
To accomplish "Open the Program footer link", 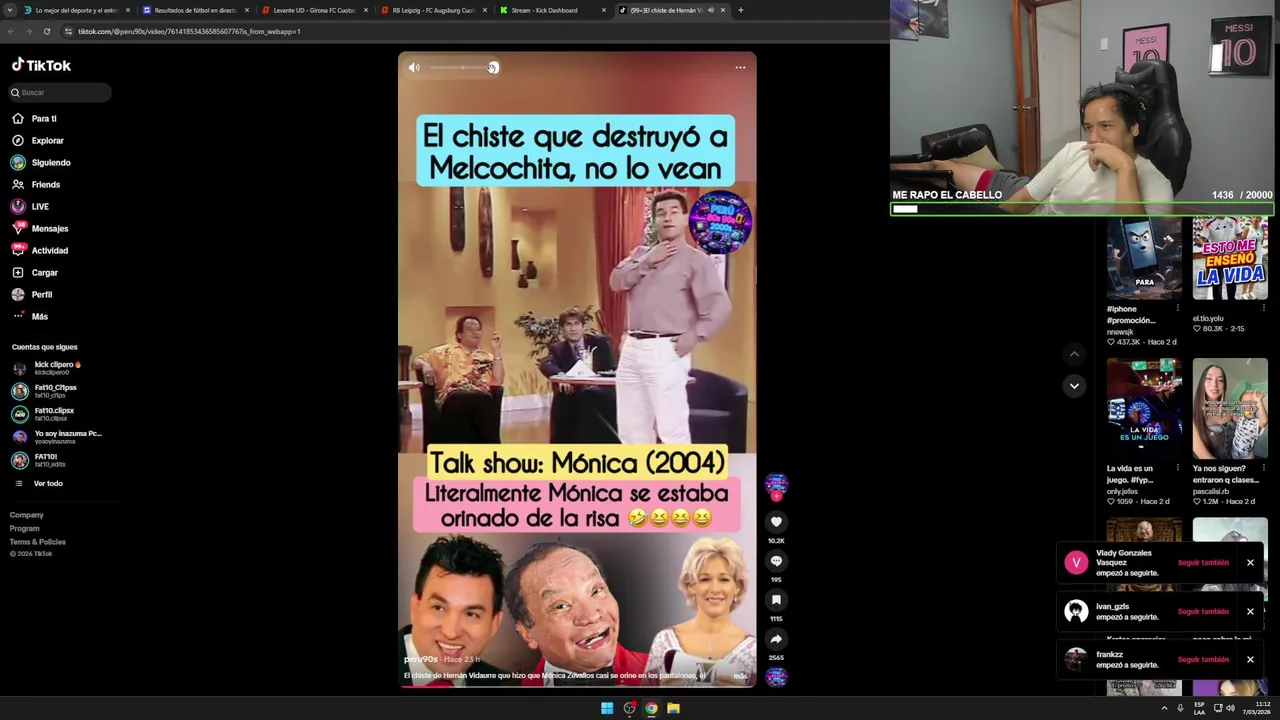I will coord(24,528).
